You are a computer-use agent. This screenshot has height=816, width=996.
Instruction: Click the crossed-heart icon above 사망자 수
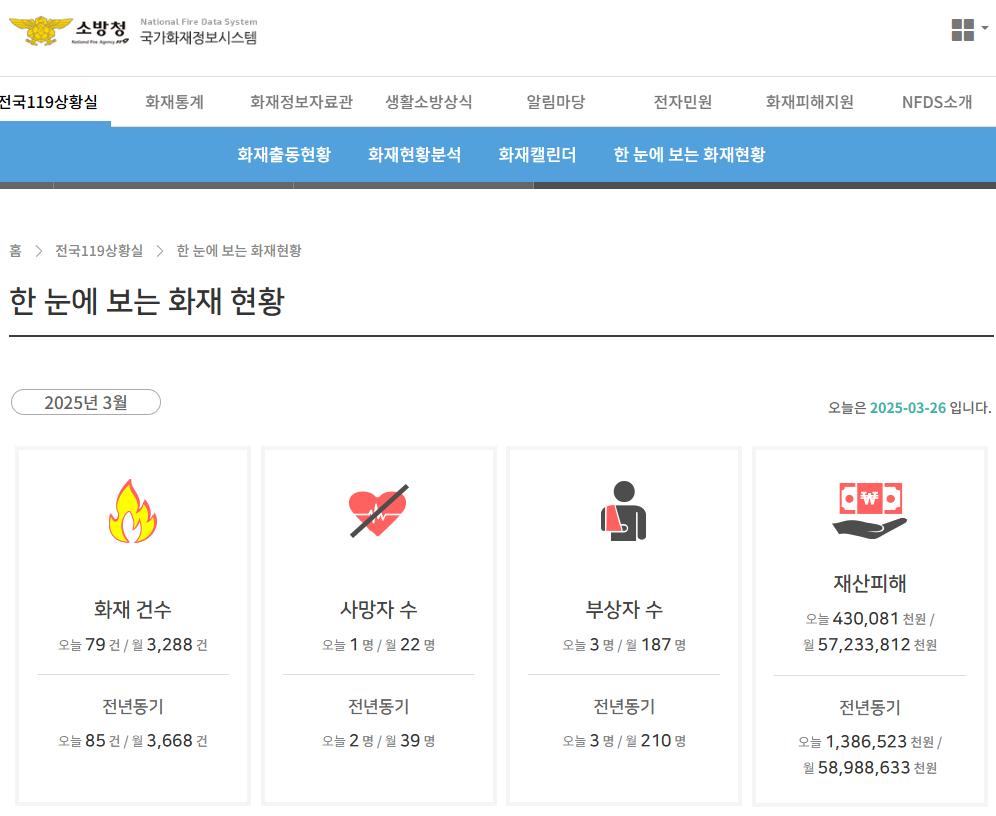pyautogui.click(x=378, y=510)
